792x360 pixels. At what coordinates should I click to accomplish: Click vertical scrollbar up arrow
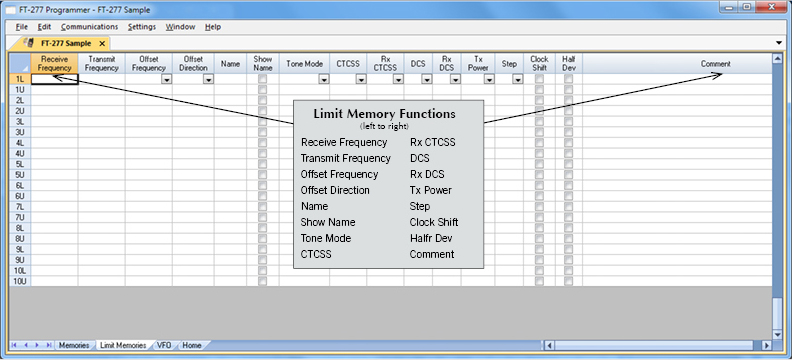pyautogui.click(x=777, y=59)
